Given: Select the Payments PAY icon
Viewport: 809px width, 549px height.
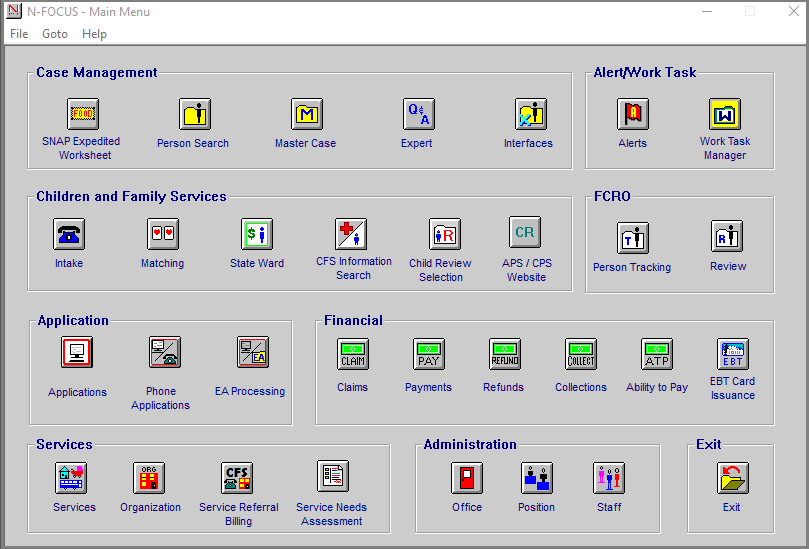Looking at the screenshot, I should point(429,354).
